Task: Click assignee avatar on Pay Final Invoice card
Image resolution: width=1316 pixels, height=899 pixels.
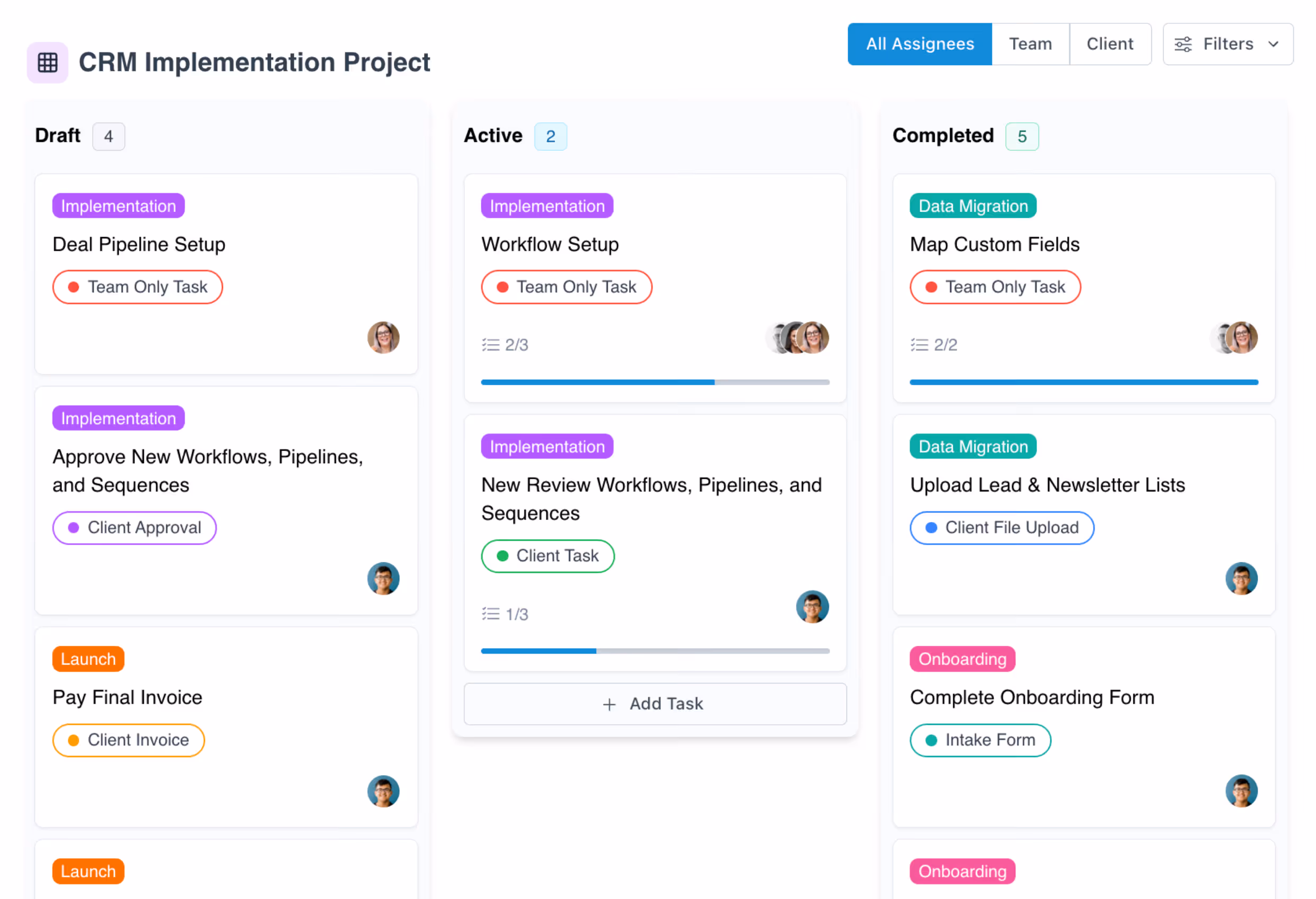Action: click(383, 791)
